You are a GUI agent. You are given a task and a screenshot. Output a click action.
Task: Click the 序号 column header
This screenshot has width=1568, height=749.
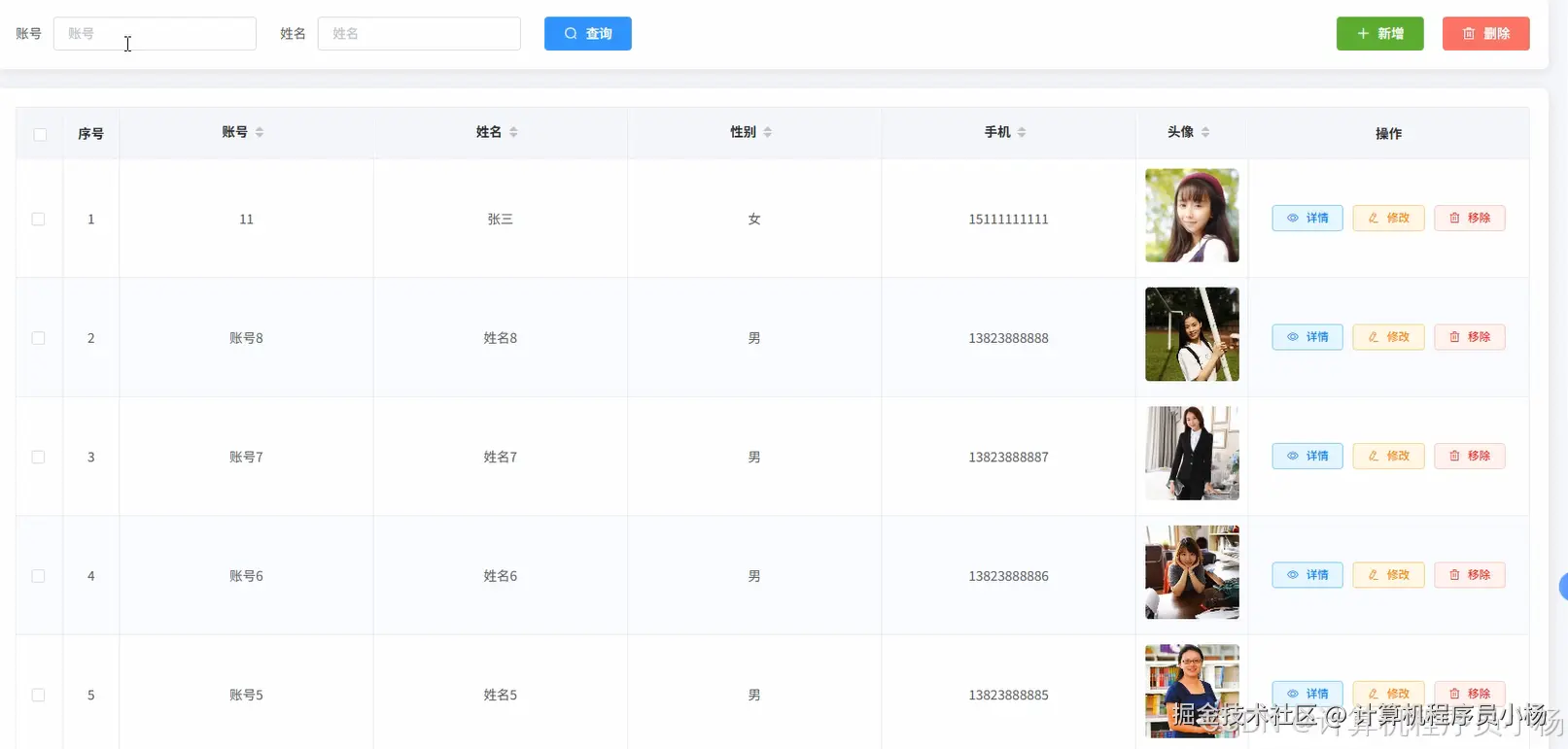(x=90, y=134)
